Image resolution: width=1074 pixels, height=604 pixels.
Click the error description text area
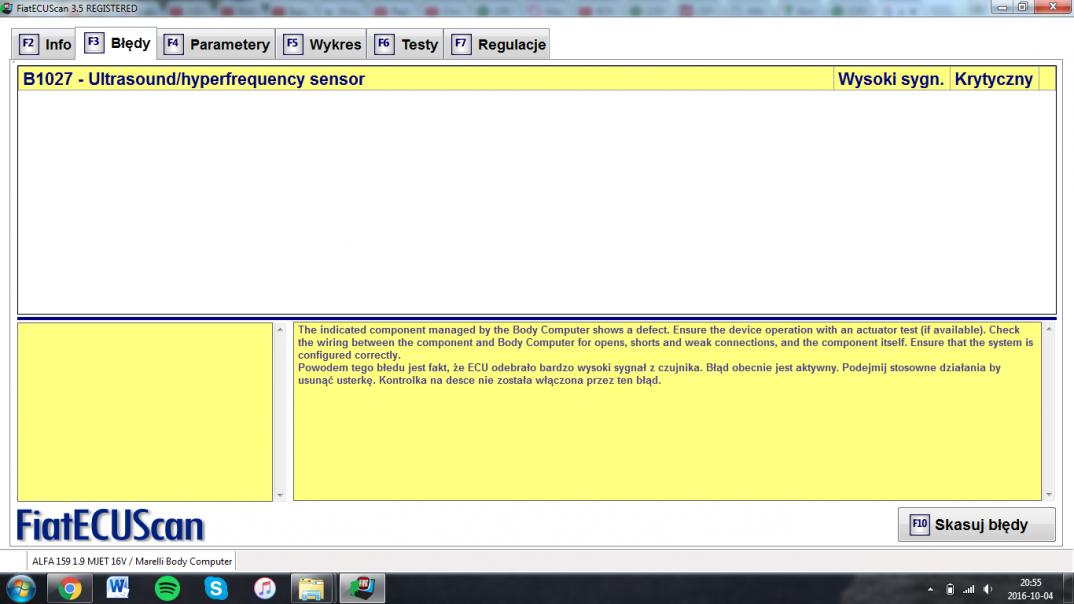pos(667,412)
